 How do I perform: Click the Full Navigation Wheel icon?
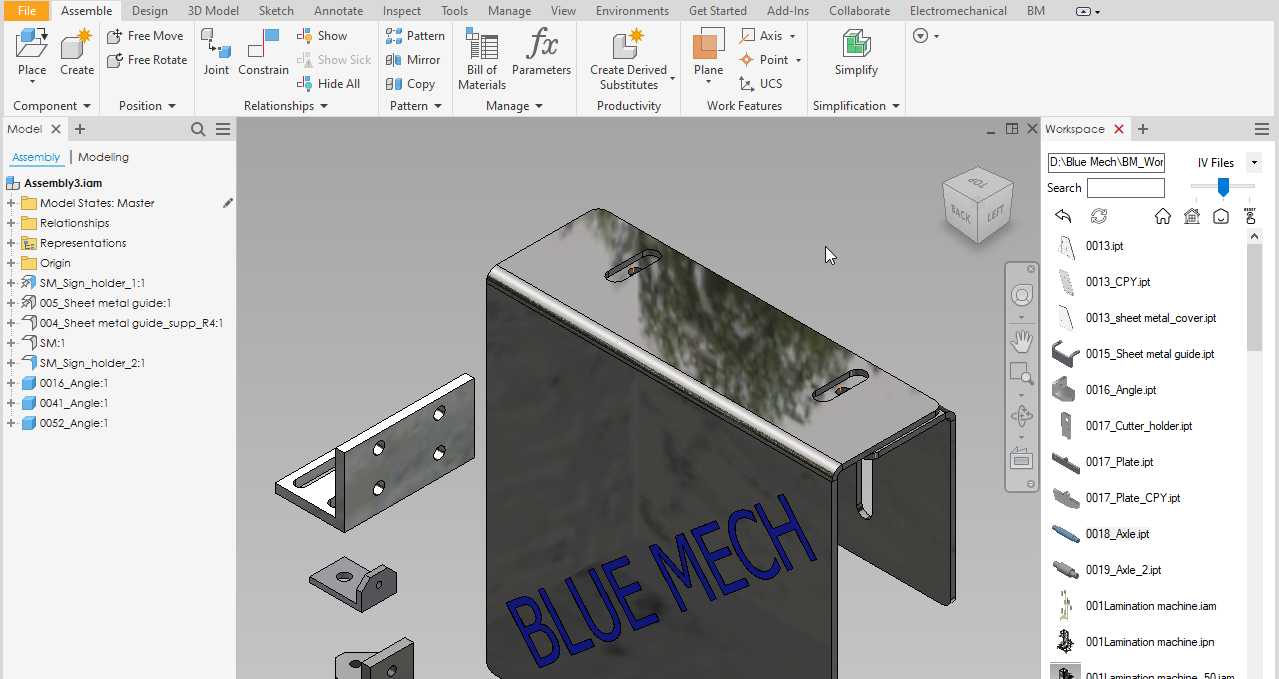pyautogui.click(x=1021, y=296)
